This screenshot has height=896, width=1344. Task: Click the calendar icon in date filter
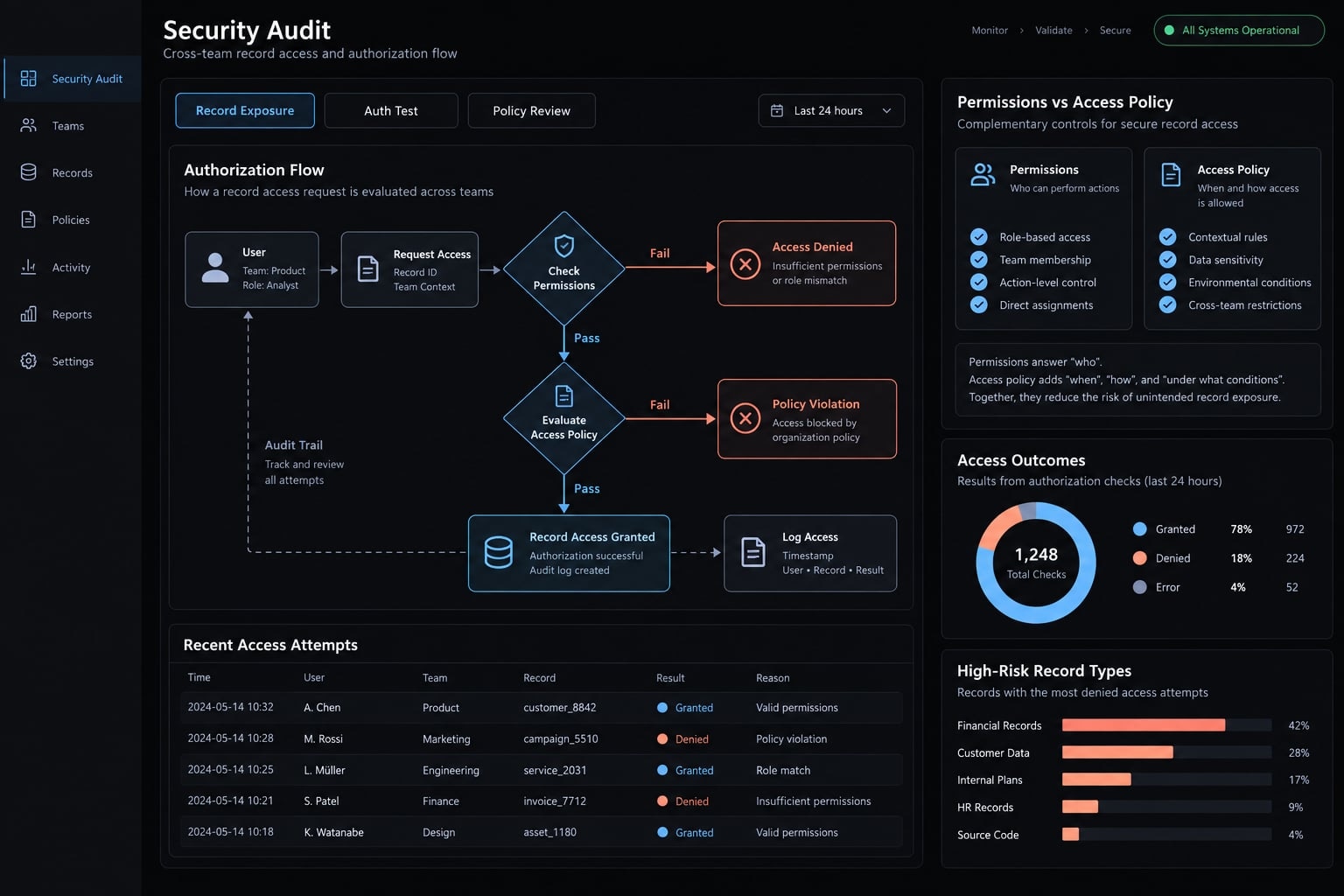[x=777, y=110]
